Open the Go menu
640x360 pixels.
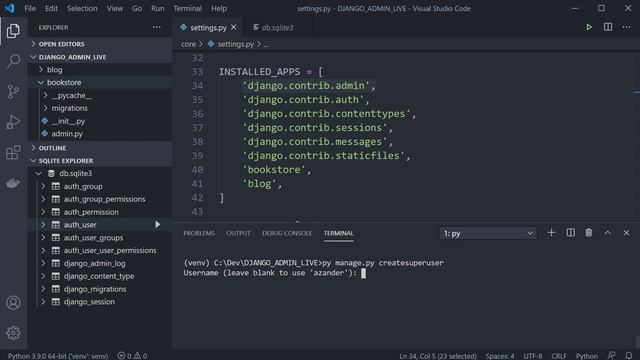(x=137, y=8)
